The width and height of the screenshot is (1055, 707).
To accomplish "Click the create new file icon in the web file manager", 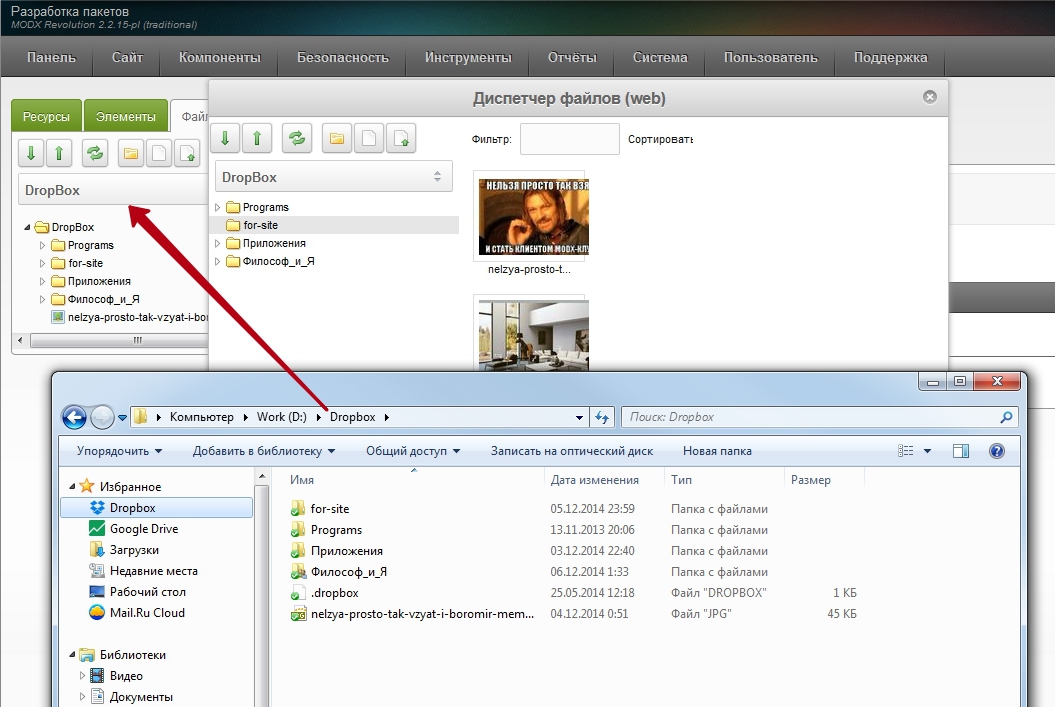I will tap(368, 138).
